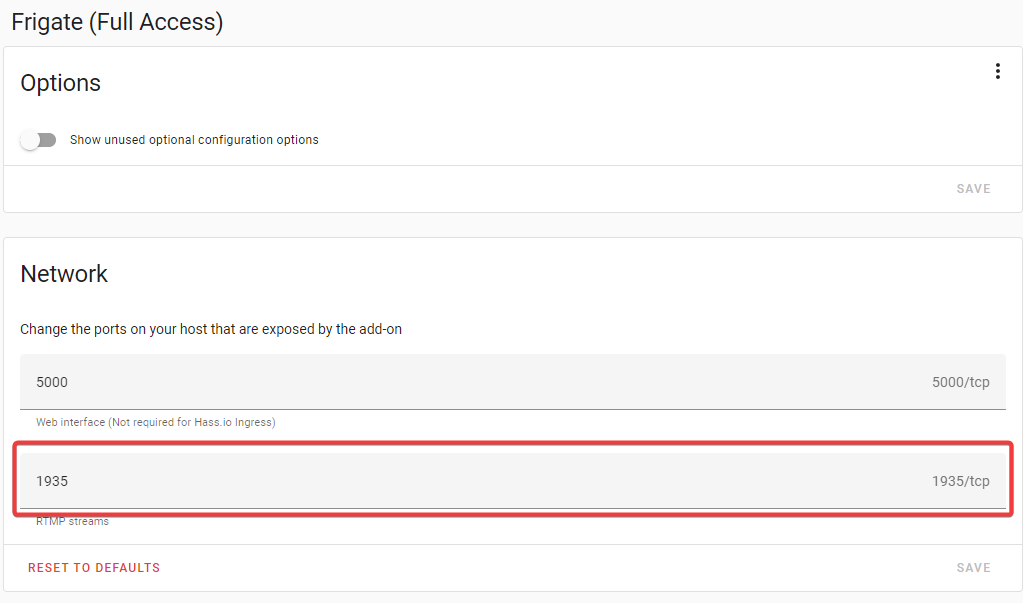Click the Options section heading
This screenshot has width=1023, height=603.
(x=60, y=83)
